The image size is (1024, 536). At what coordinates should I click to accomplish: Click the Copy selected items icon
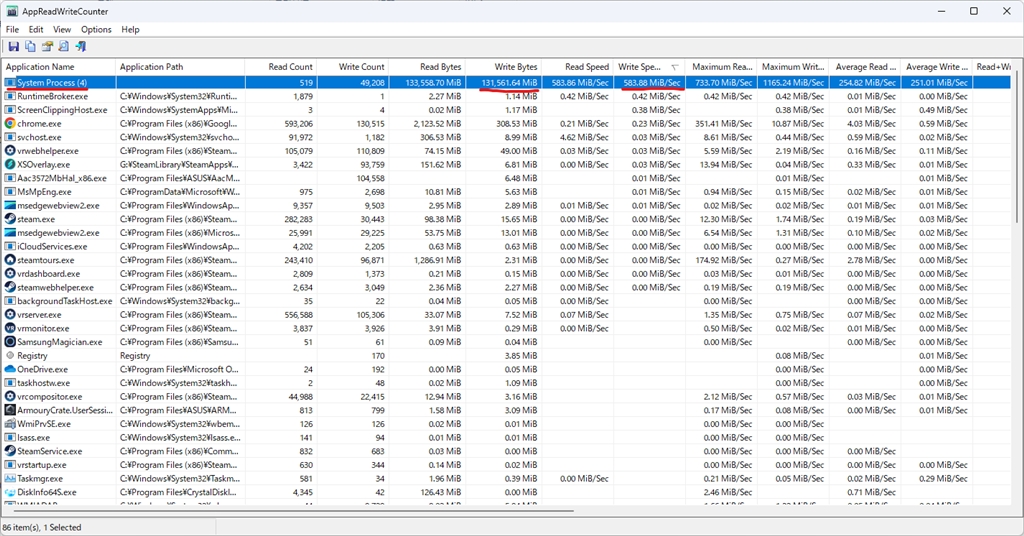pyautogui.click(x=30, y=47)
